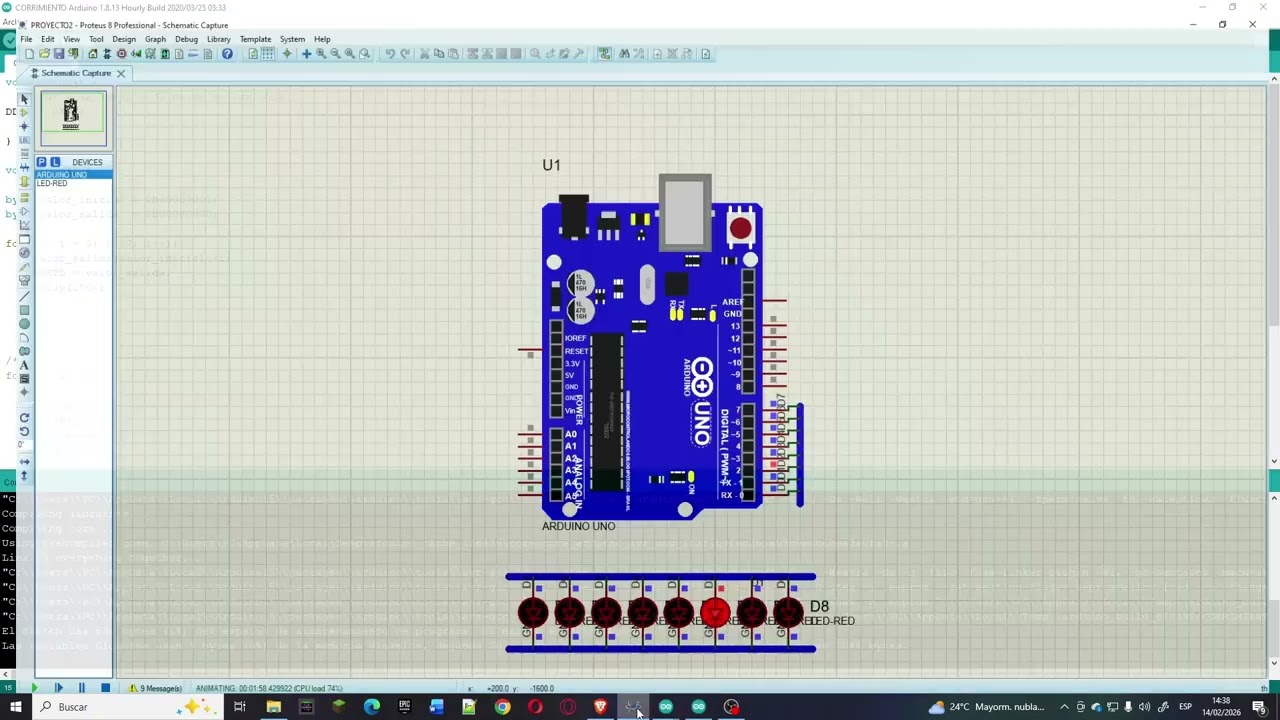Select ARDUINO UNO in devices list
Screen dimensions: 1280x720
tap(73, 175)
